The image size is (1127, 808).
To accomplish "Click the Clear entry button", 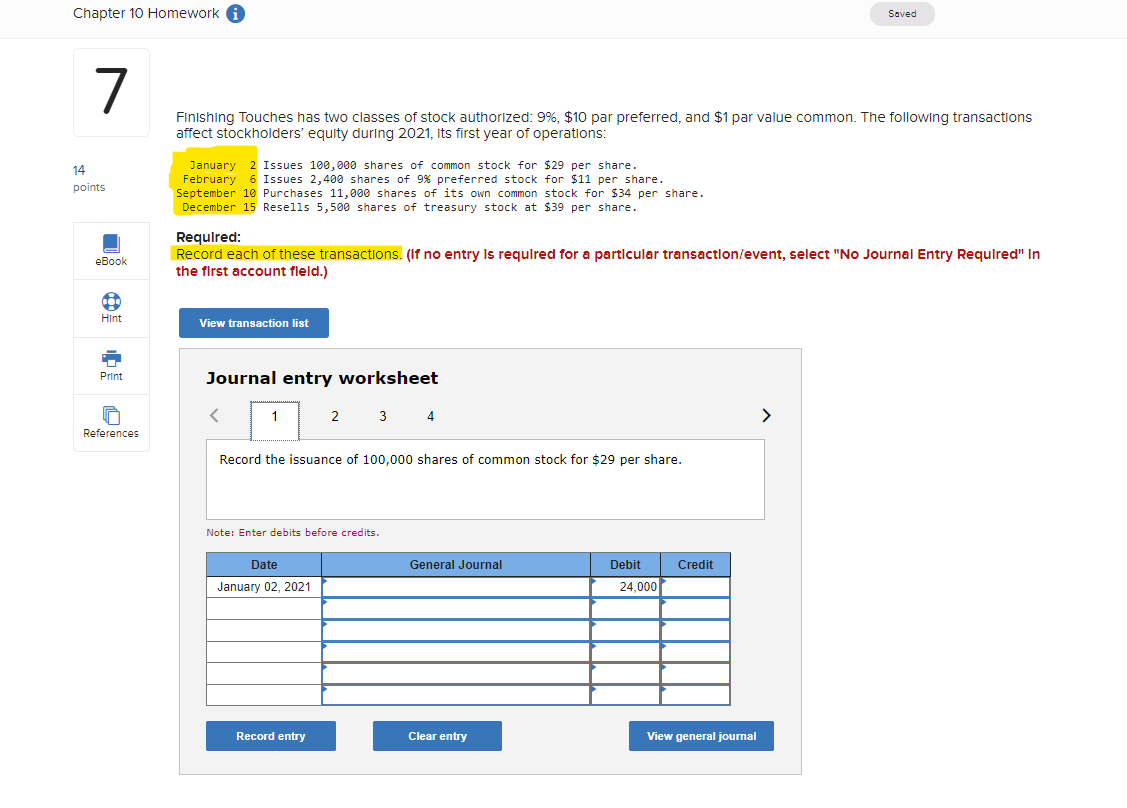I will point(437,736).
